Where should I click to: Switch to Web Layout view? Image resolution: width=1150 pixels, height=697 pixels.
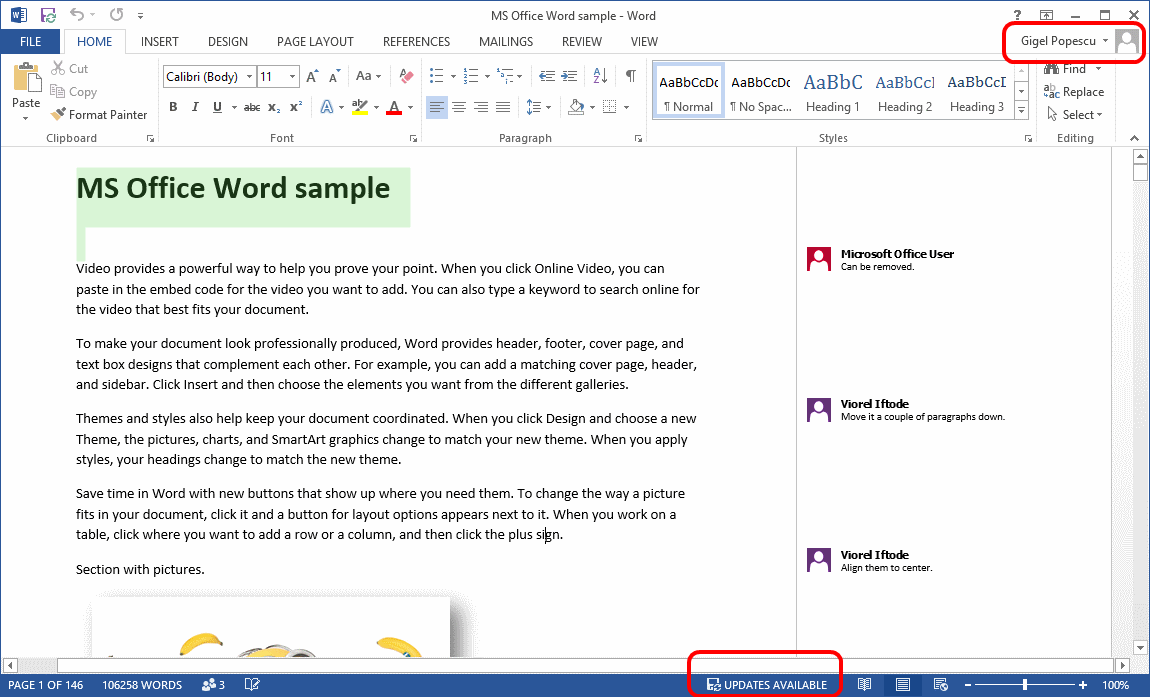[x=940, y=685]
